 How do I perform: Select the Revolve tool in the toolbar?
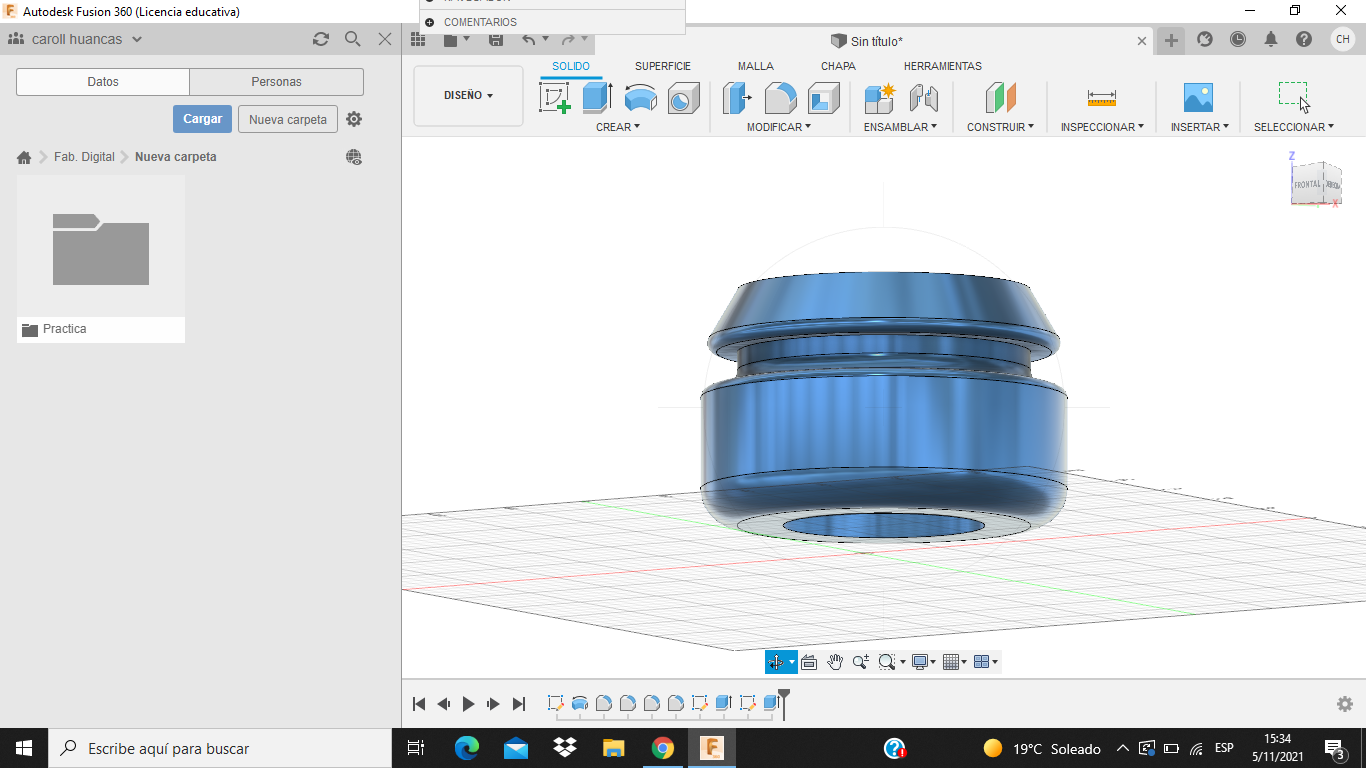[640, 98]
